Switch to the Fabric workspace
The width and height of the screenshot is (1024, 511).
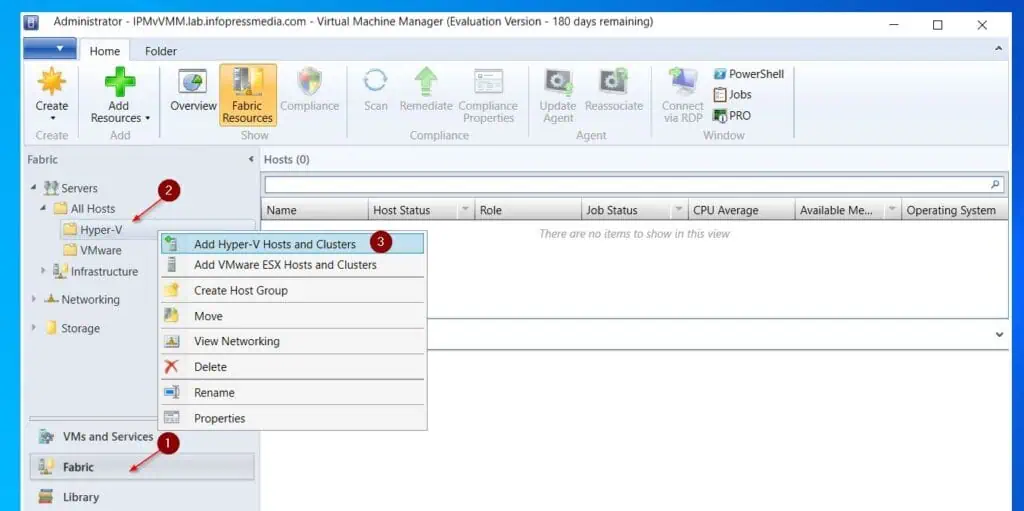142,467
